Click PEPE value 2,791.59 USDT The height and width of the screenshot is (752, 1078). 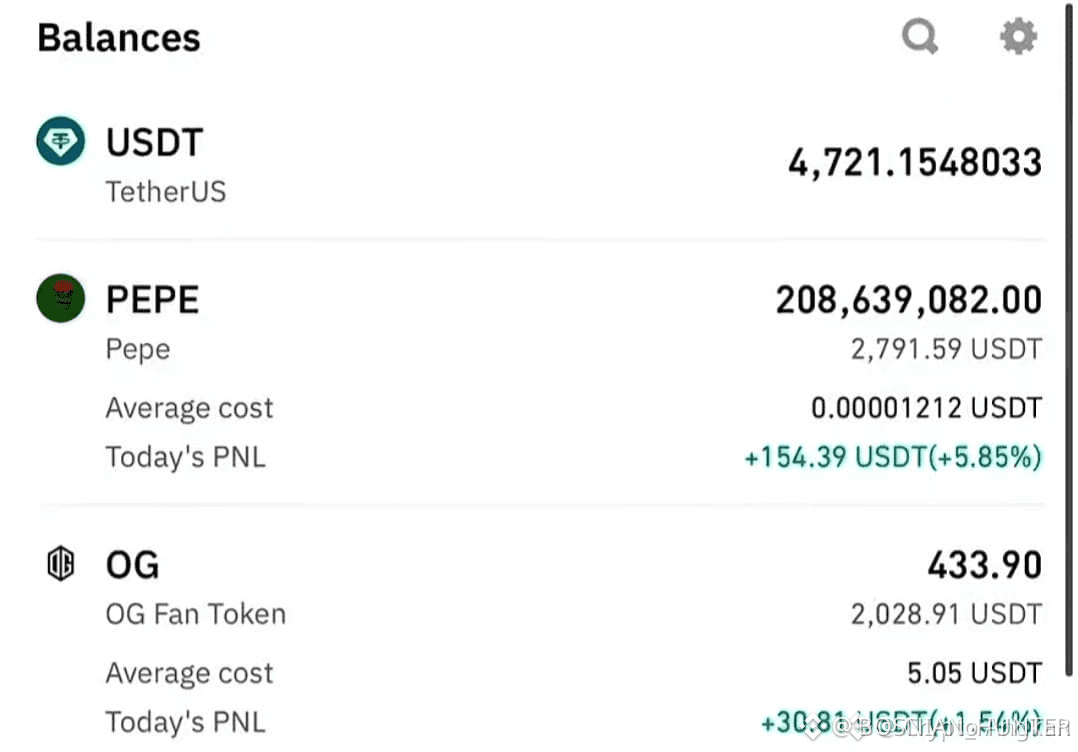946,349
